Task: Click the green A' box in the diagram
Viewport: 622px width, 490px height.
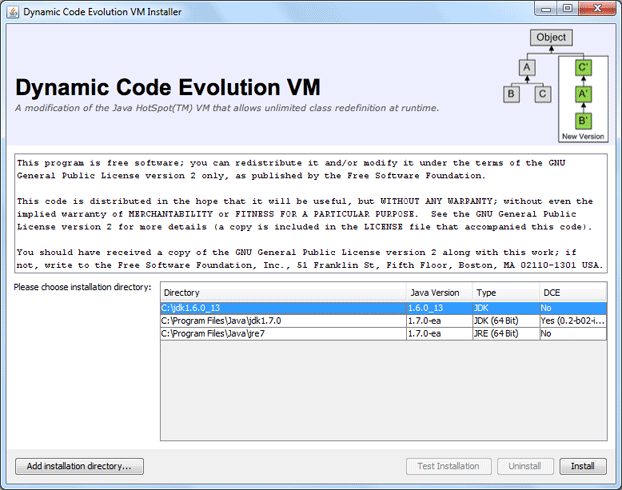Action: [583, 94]
